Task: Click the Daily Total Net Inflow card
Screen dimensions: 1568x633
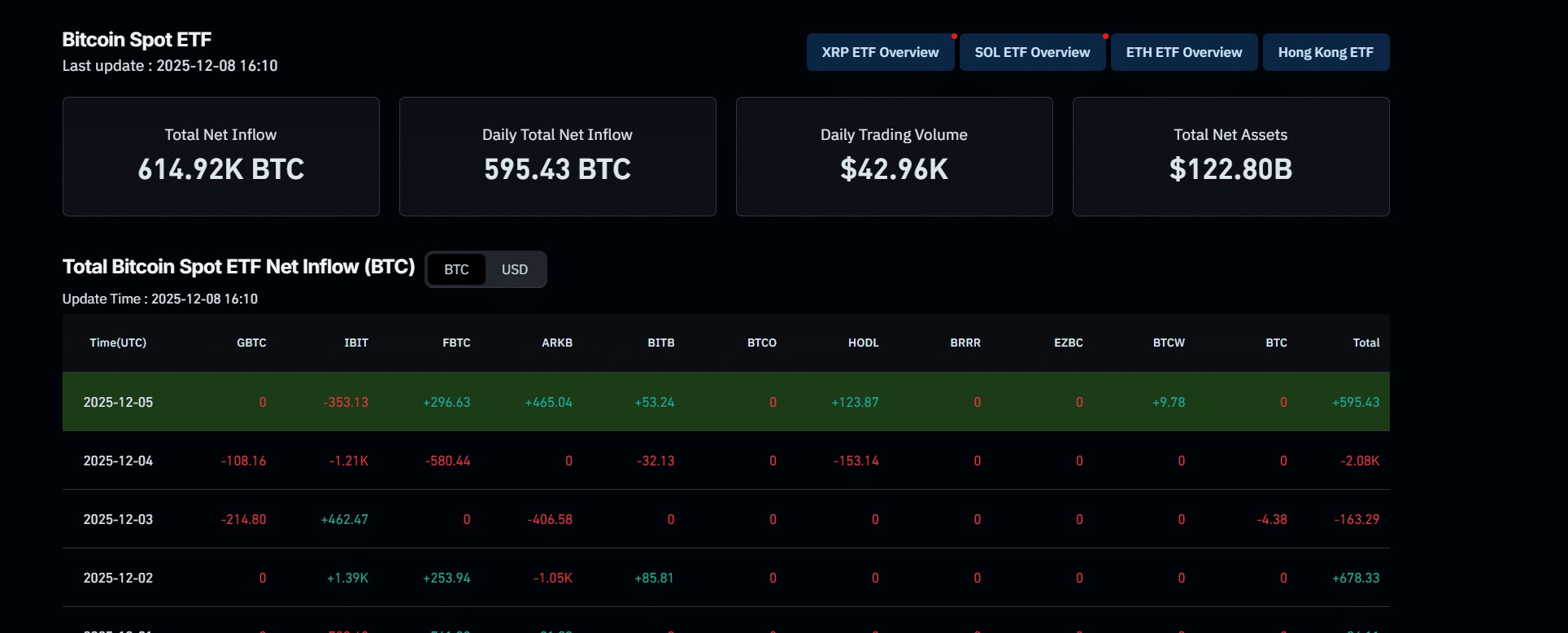Action: pos(558,156)
